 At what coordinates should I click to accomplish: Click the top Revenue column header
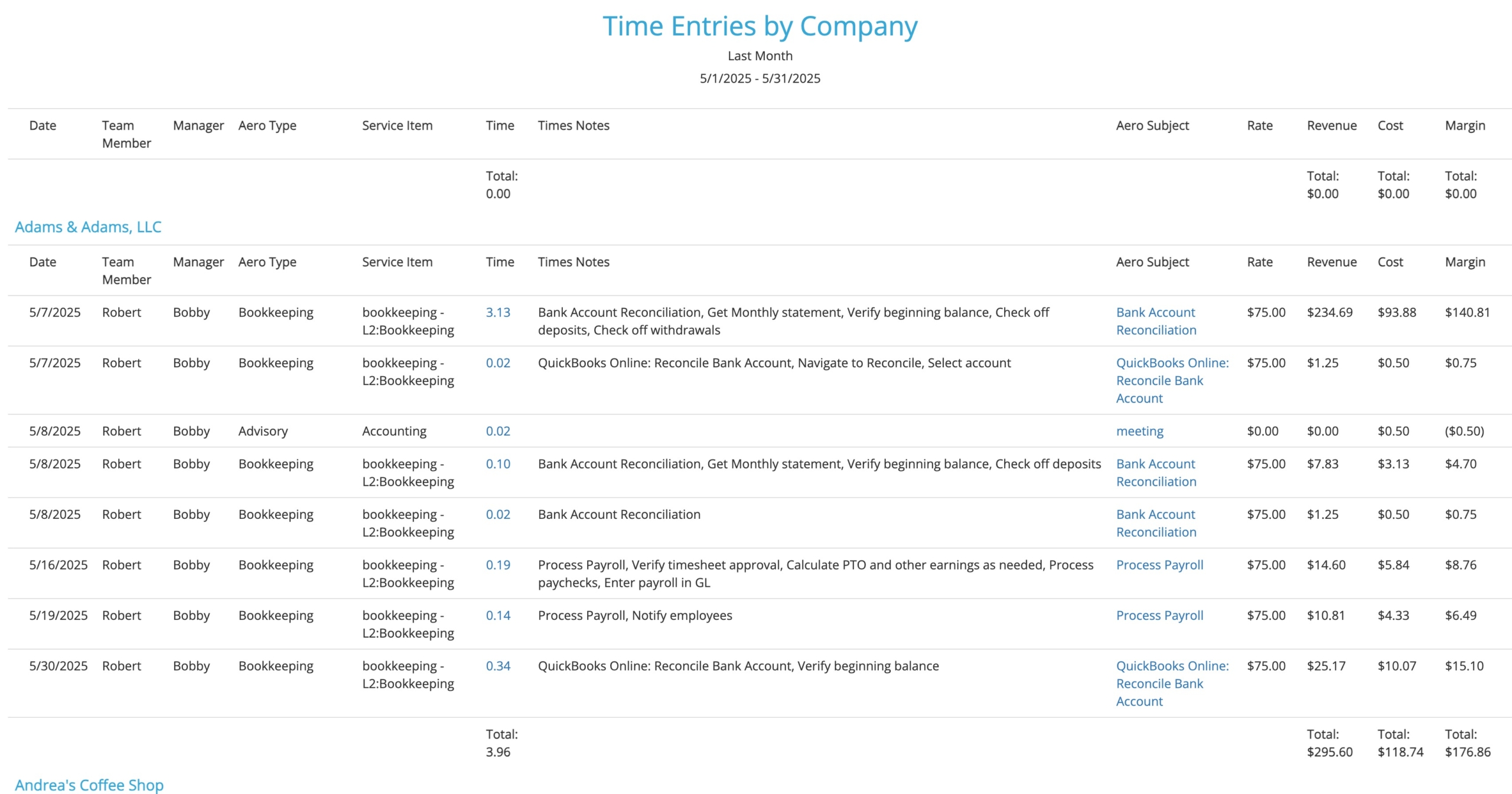tap(1331, 125)
